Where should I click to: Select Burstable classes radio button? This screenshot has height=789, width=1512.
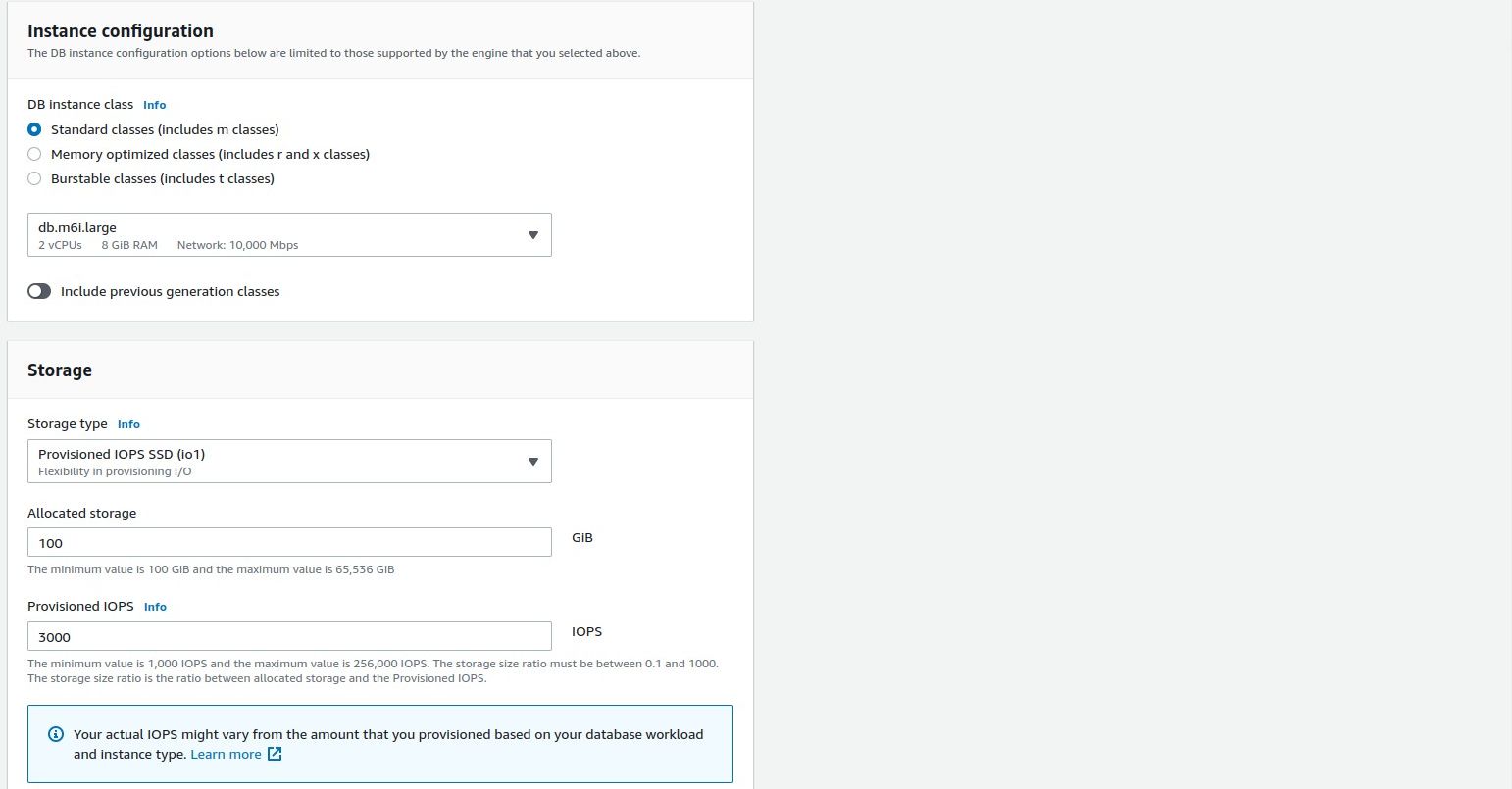click(35, 178)
